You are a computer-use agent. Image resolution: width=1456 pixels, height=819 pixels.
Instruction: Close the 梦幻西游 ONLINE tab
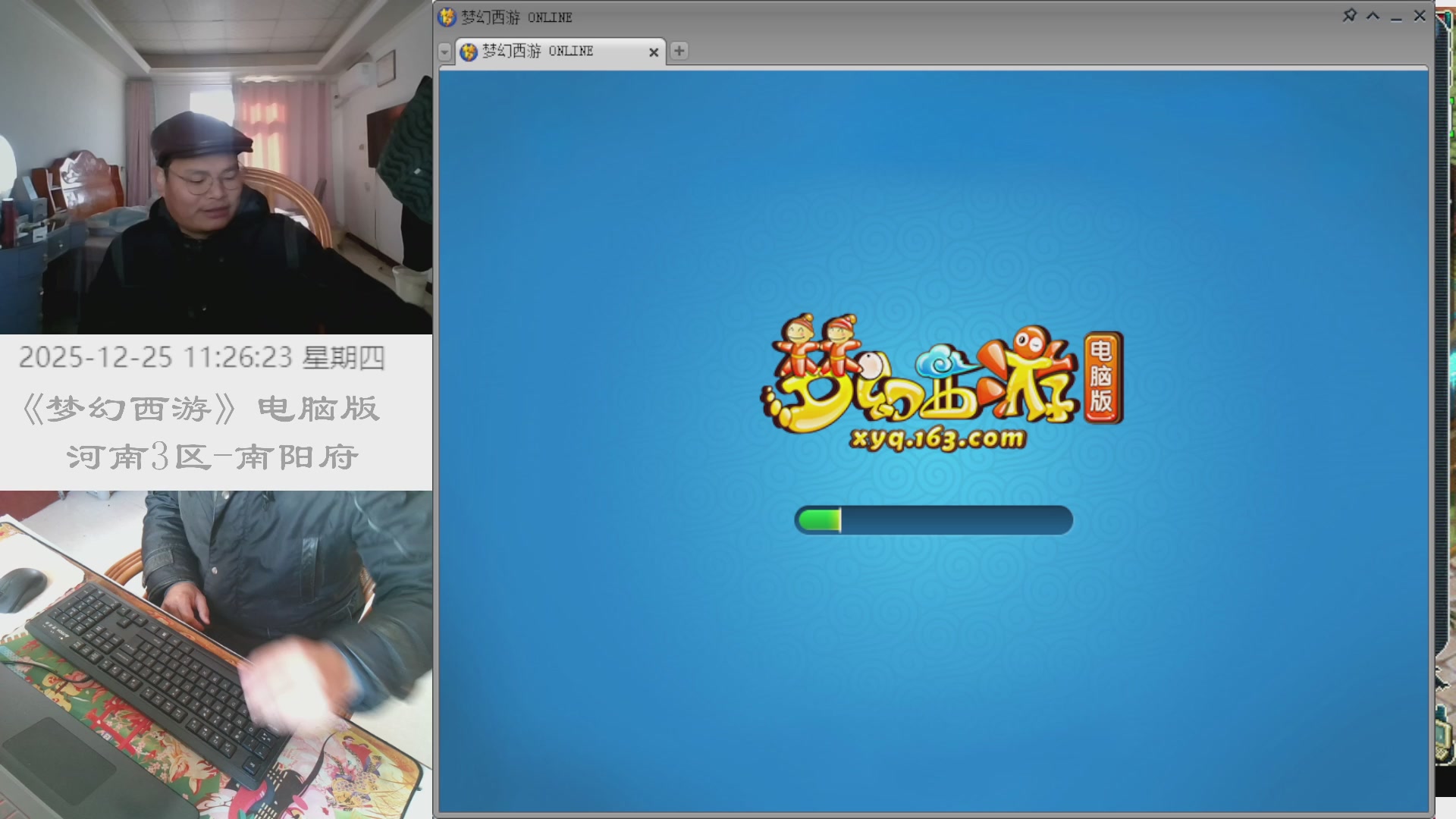point(653,52)
